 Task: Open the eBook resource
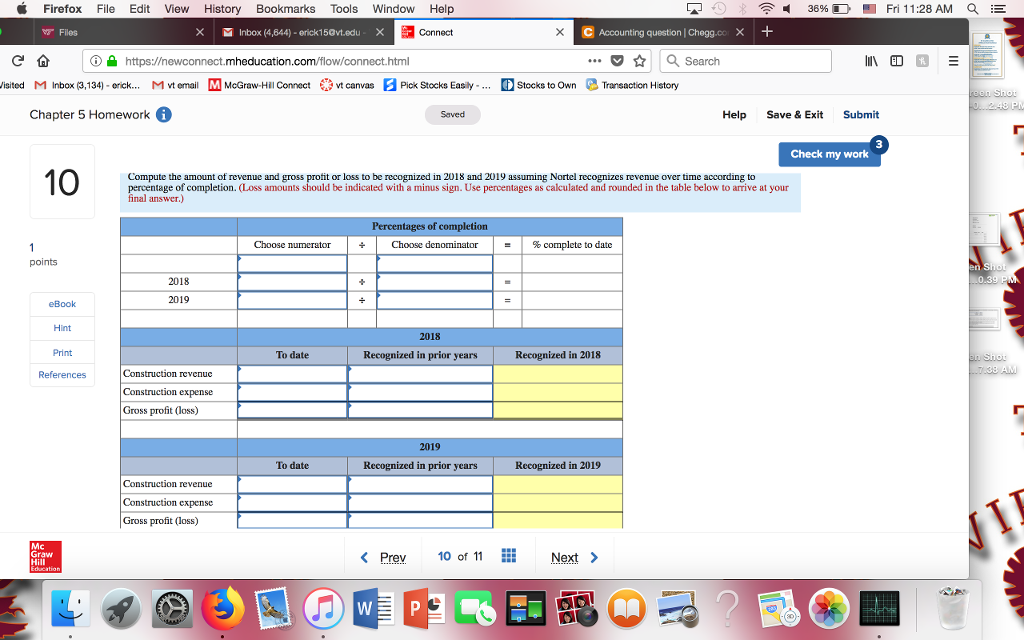62,304
